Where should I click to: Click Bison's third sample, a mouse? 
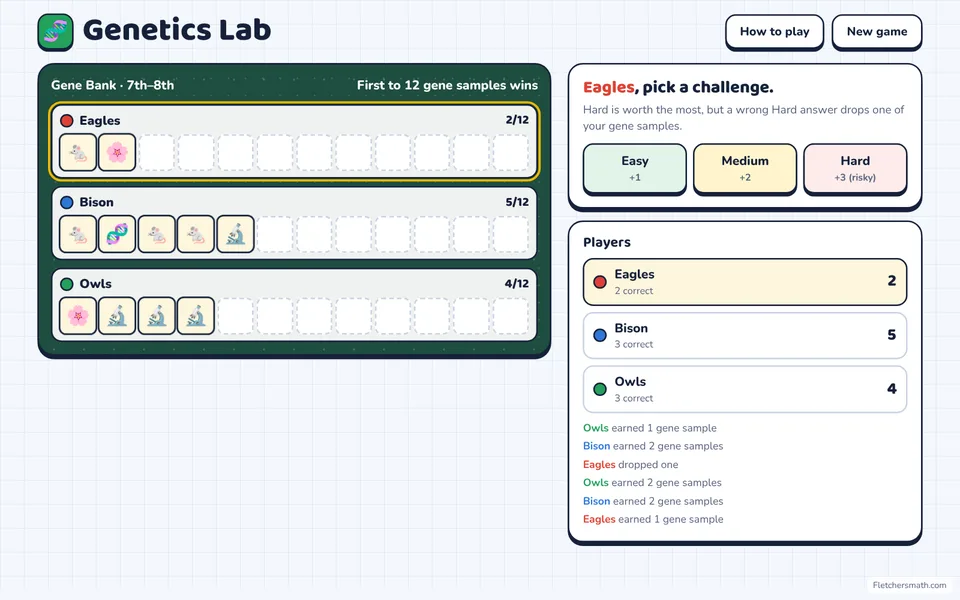pyautogui.click(x=157, y=234)
